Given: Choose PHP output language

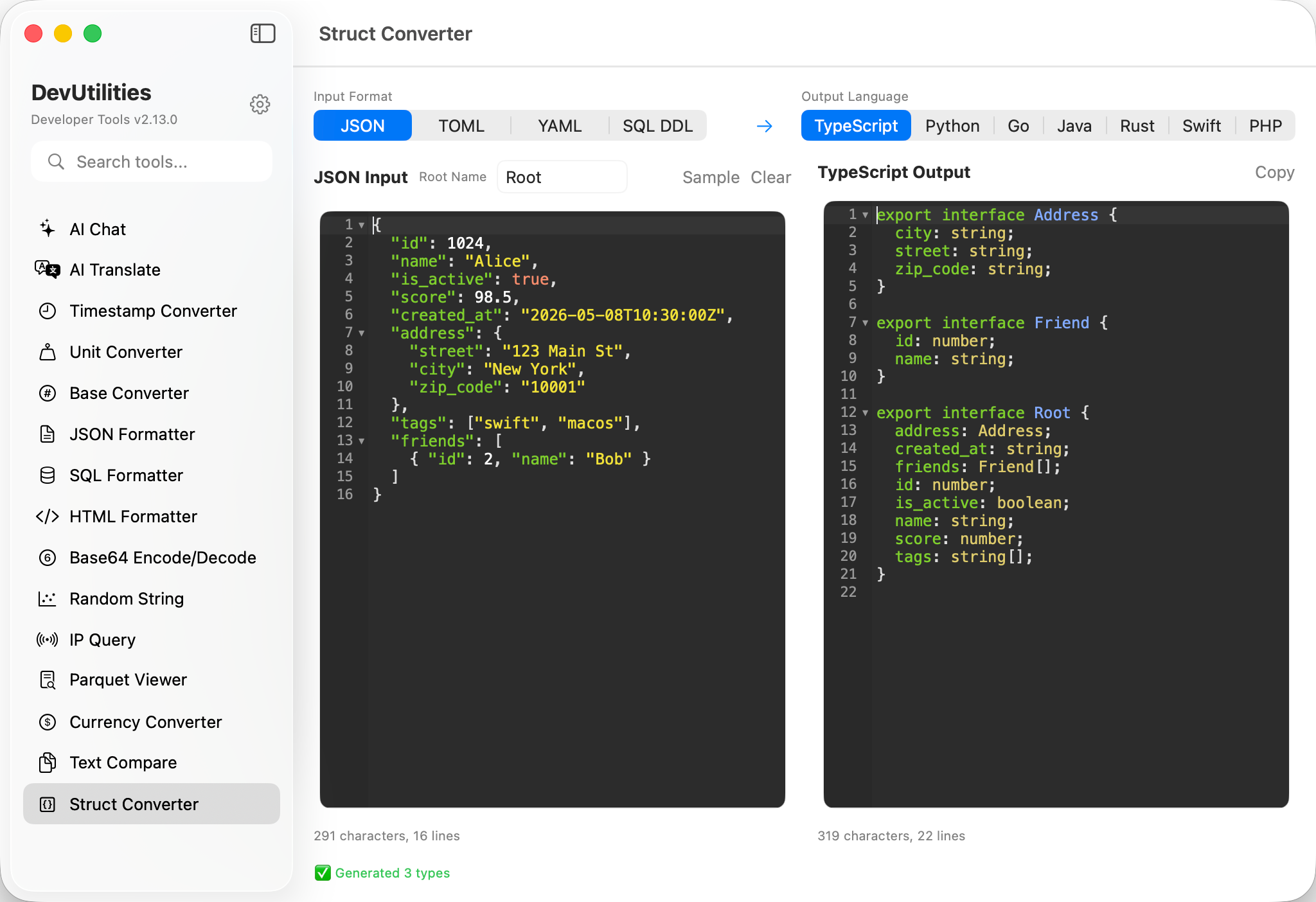Looking at the screenshot, I should [1265, 125].
